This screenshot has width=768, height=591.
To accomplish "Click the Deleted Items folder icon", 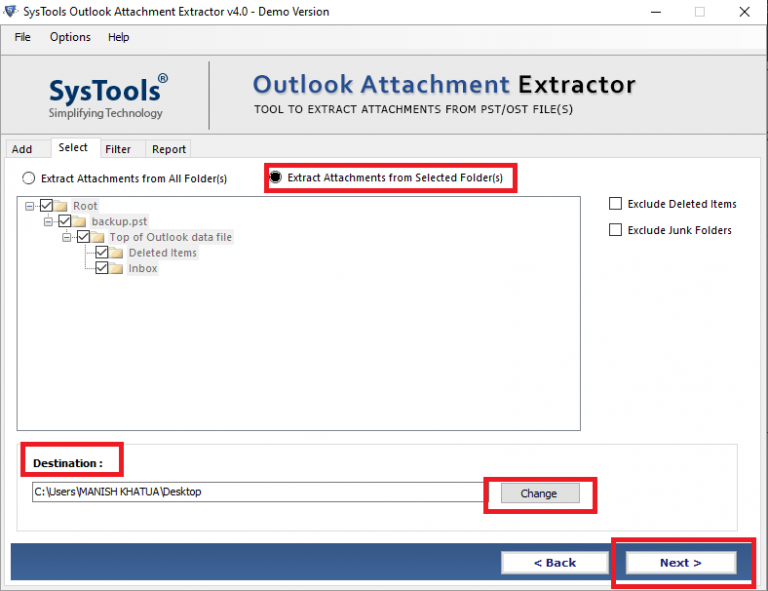I will coord(117,253).
